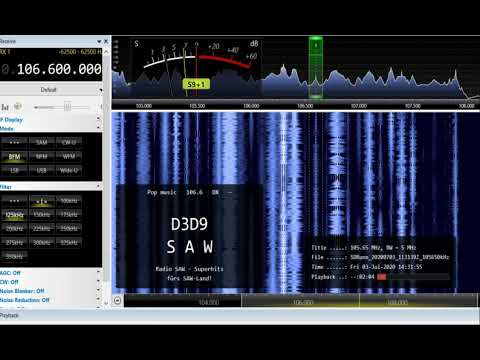Select CW-U demodulation mode
The height and width of the screenshot is (360, 480).
(x=69, y=142)
